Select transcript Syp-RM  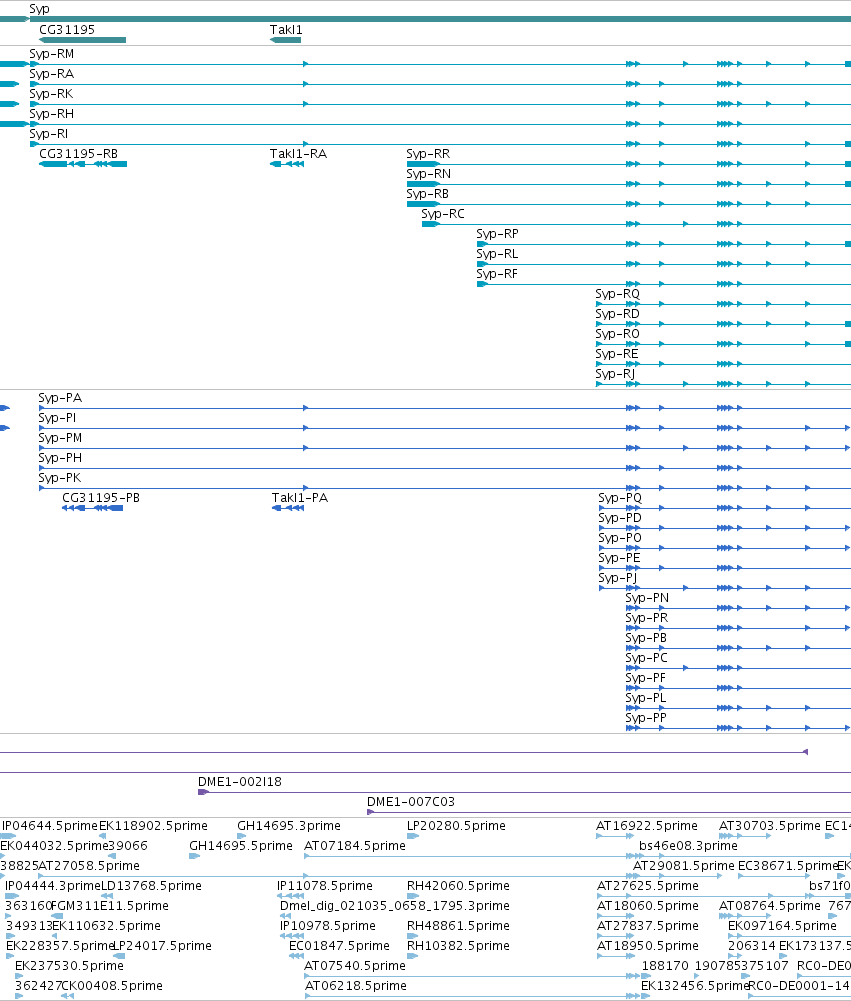click(x=52, y=54)
